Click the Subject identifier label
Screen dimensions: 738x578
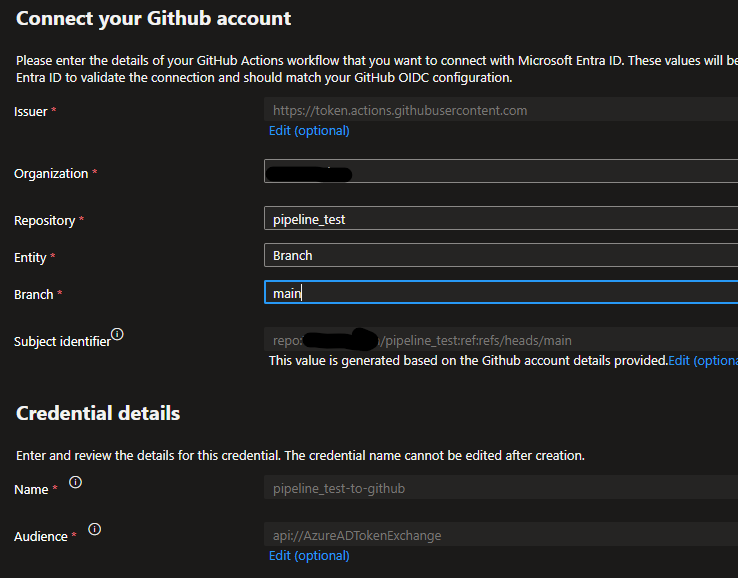coord(62,341)
